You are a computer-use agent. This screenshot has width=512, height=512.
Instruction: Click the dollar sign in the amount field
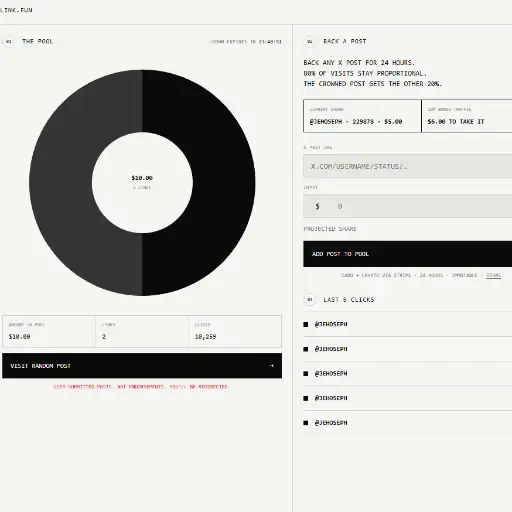[x=317, y=206]
